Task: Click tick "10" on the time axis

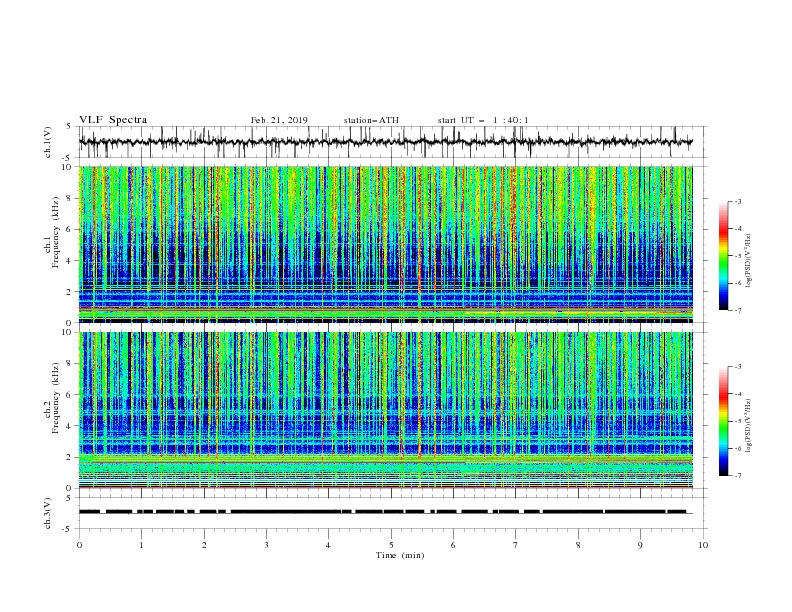Action: (703, 545)
